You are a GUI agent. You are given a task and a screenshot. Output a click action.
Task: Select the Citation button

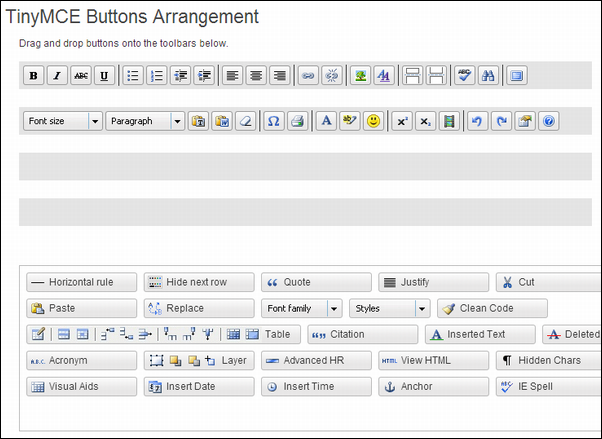click(363, 335)
